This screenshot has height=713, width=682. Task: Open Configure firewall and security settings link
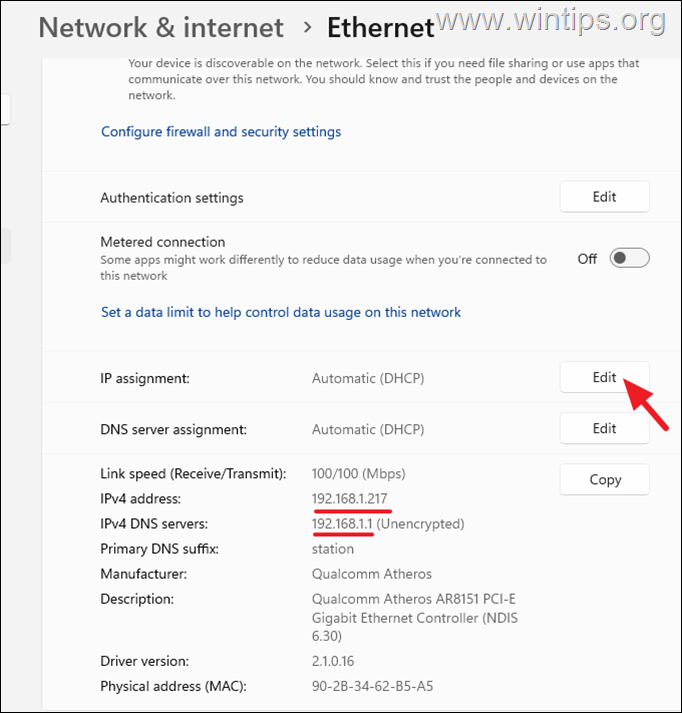pos(221,132)
